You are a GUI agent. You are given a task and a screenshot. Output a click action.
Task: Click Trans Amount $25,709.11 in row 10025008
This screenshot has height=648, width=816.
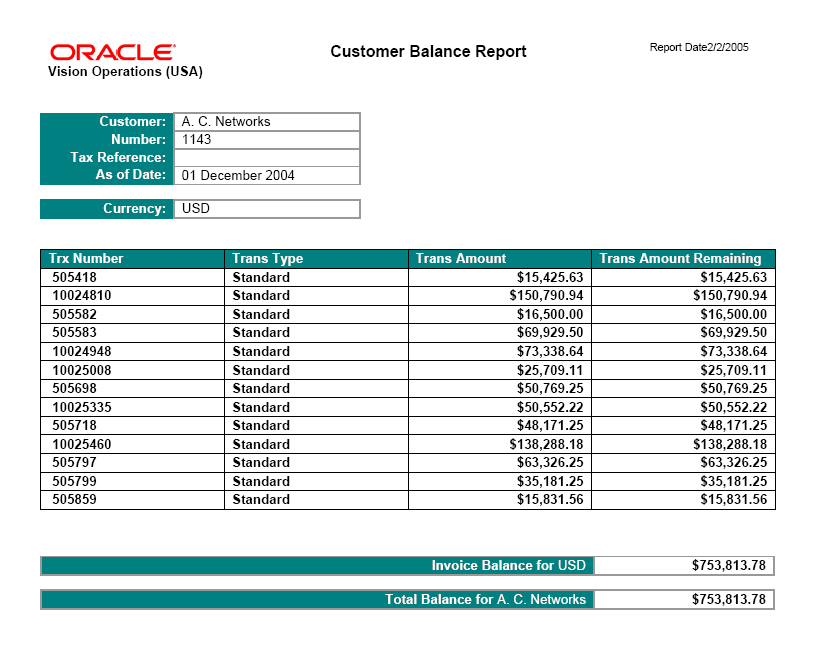550,371
